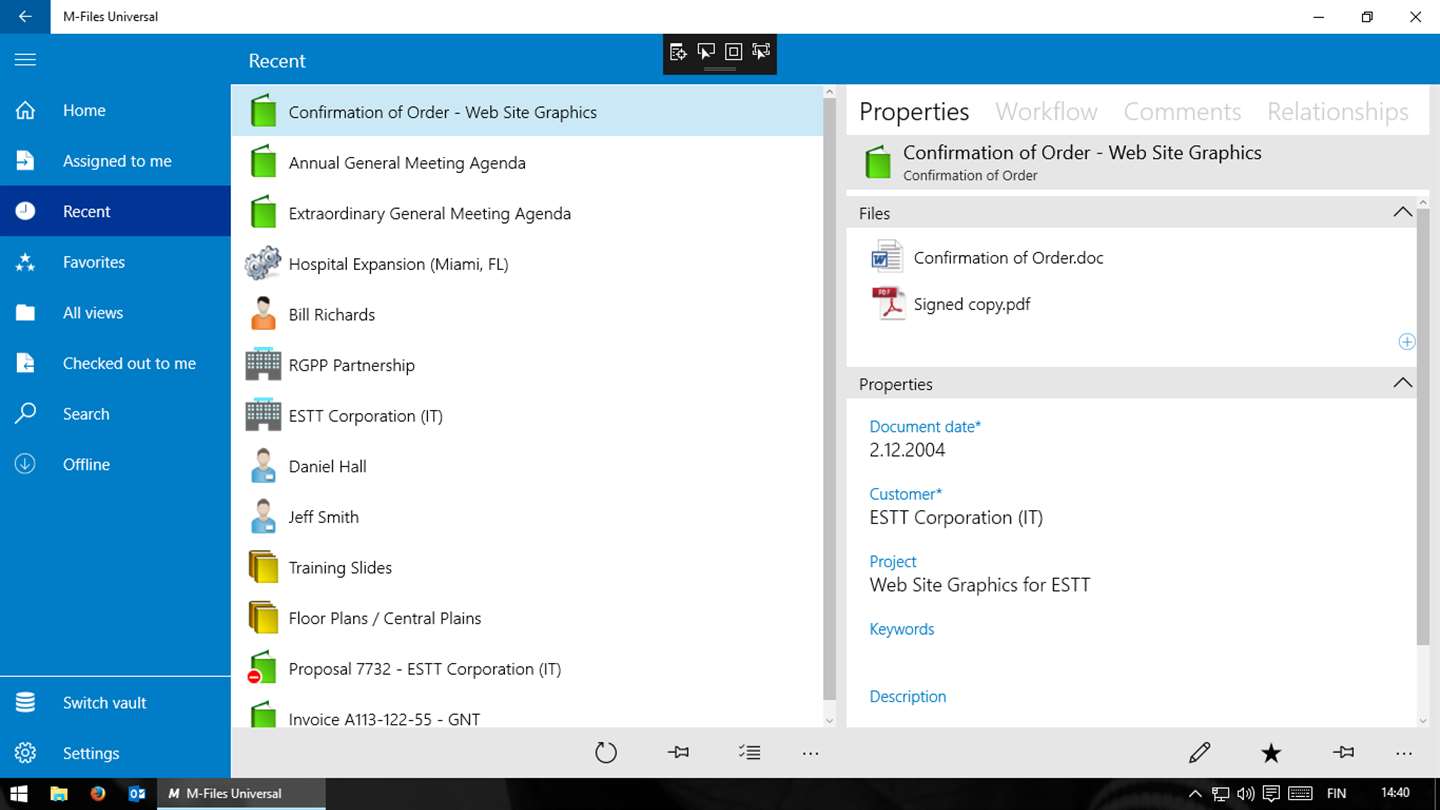Click the Word icon of Confirmation of Order.doc
Image resolution: width=1440 pixels, height=810 pixels.
pyautogui.click(x=887, y=257)
